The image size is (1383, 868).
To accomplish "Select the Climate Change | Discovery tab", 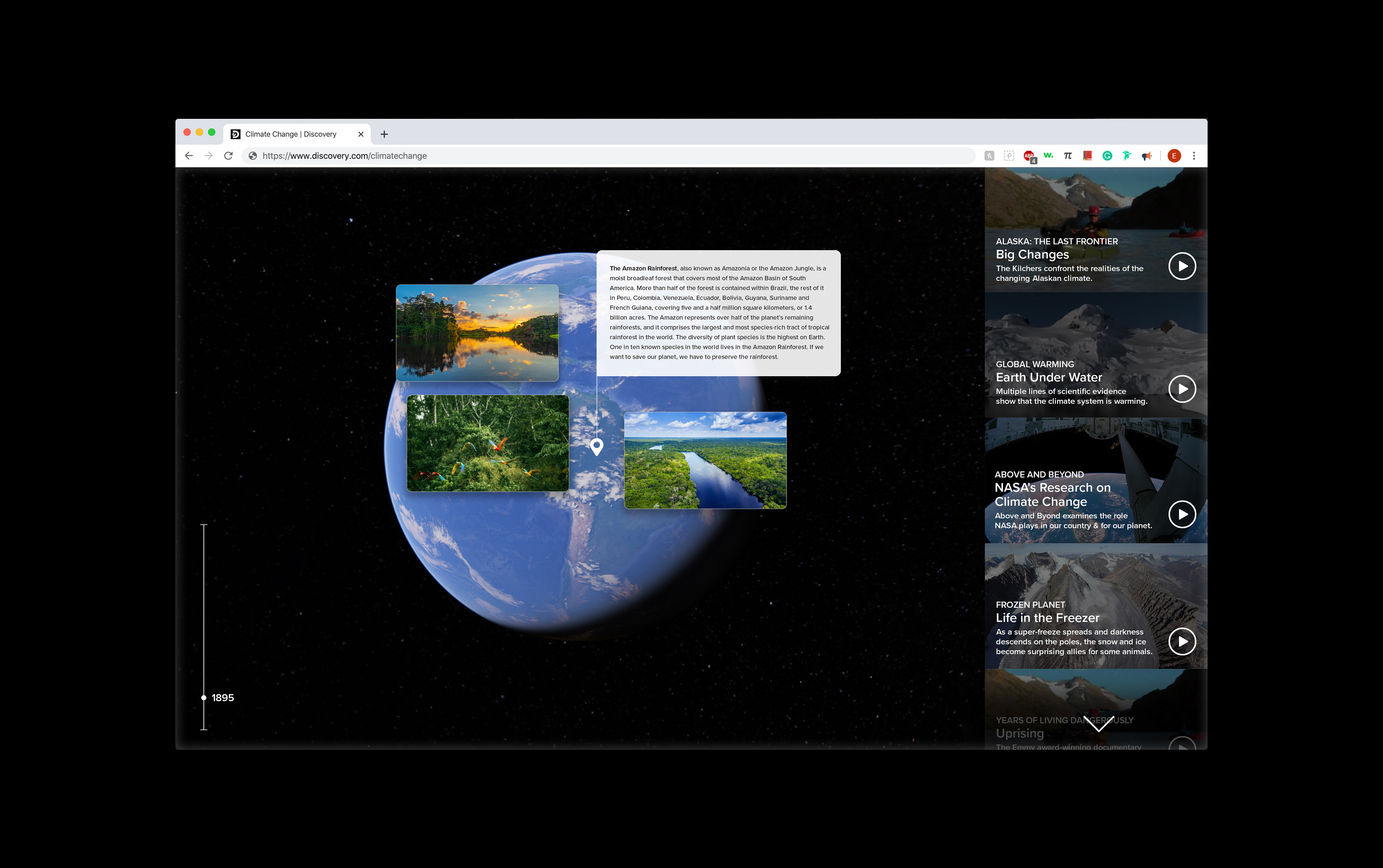I will 297,134.
